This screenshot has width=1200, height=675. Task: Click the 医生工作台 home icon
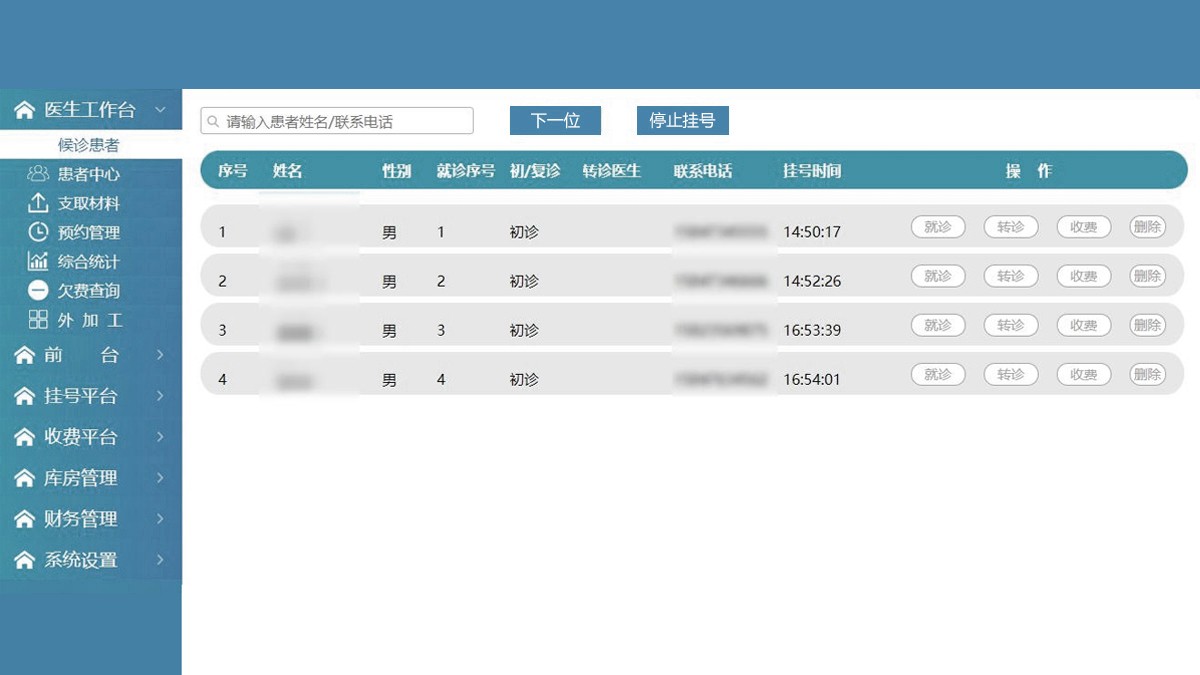(x=25, y=110)
